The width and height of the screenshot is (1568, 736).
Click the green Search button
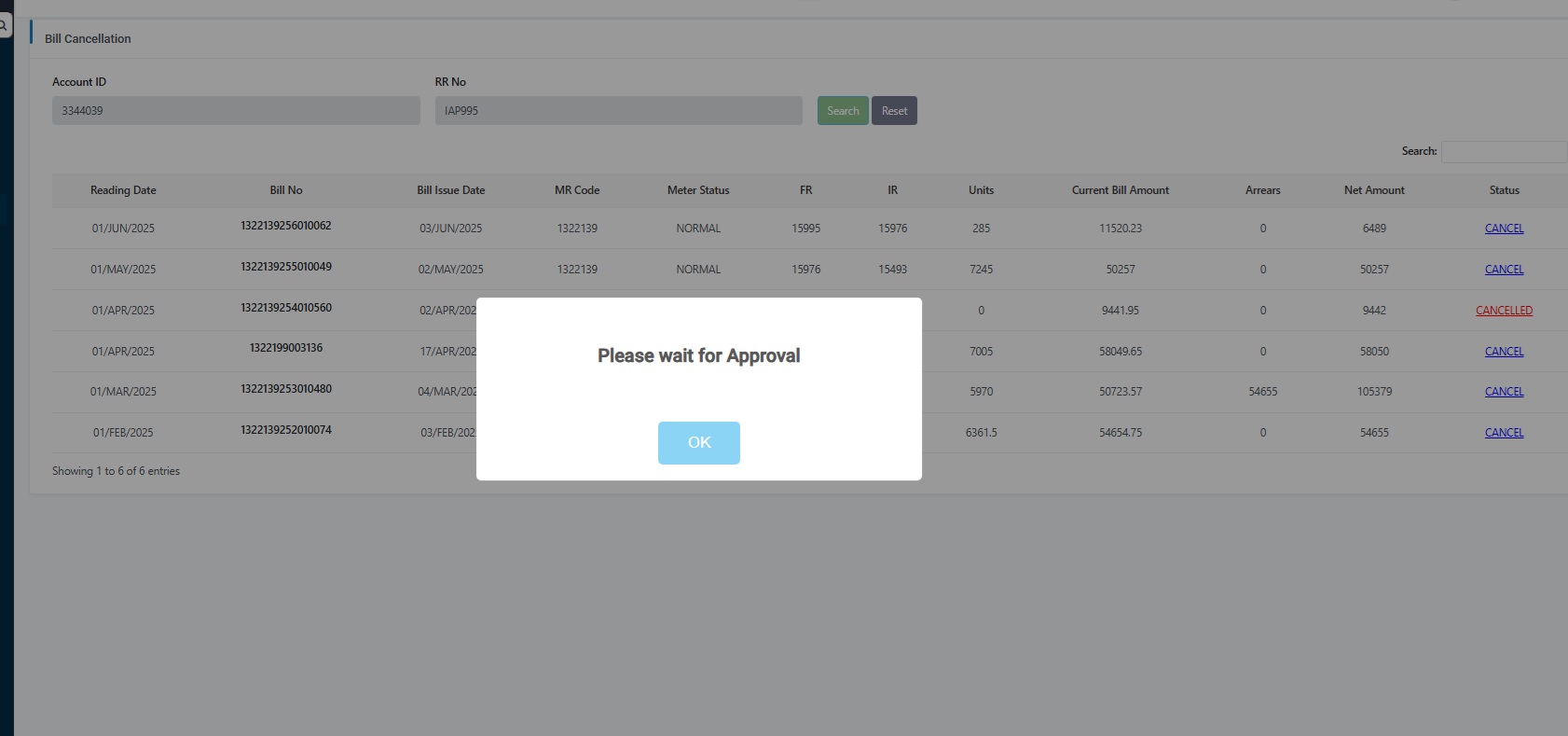[x=843, y=111]
